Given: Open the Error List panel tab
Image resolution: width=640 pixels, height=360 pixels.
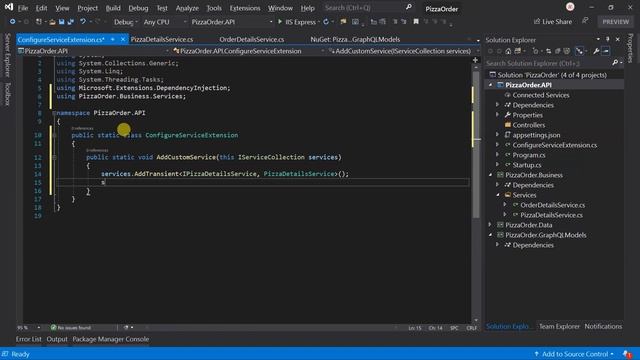Looking at the screenshot, I should click(29, 339).
